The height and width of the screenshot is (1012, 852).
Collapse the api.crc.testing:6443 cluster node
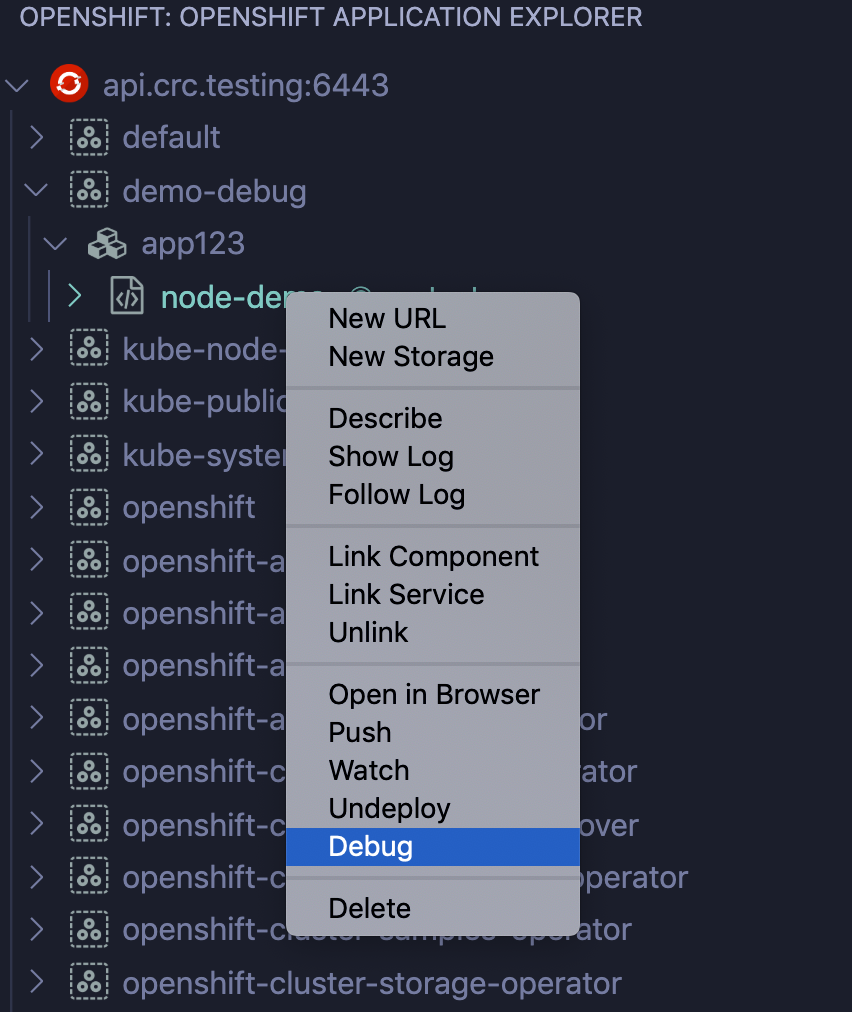pos(17,85)
